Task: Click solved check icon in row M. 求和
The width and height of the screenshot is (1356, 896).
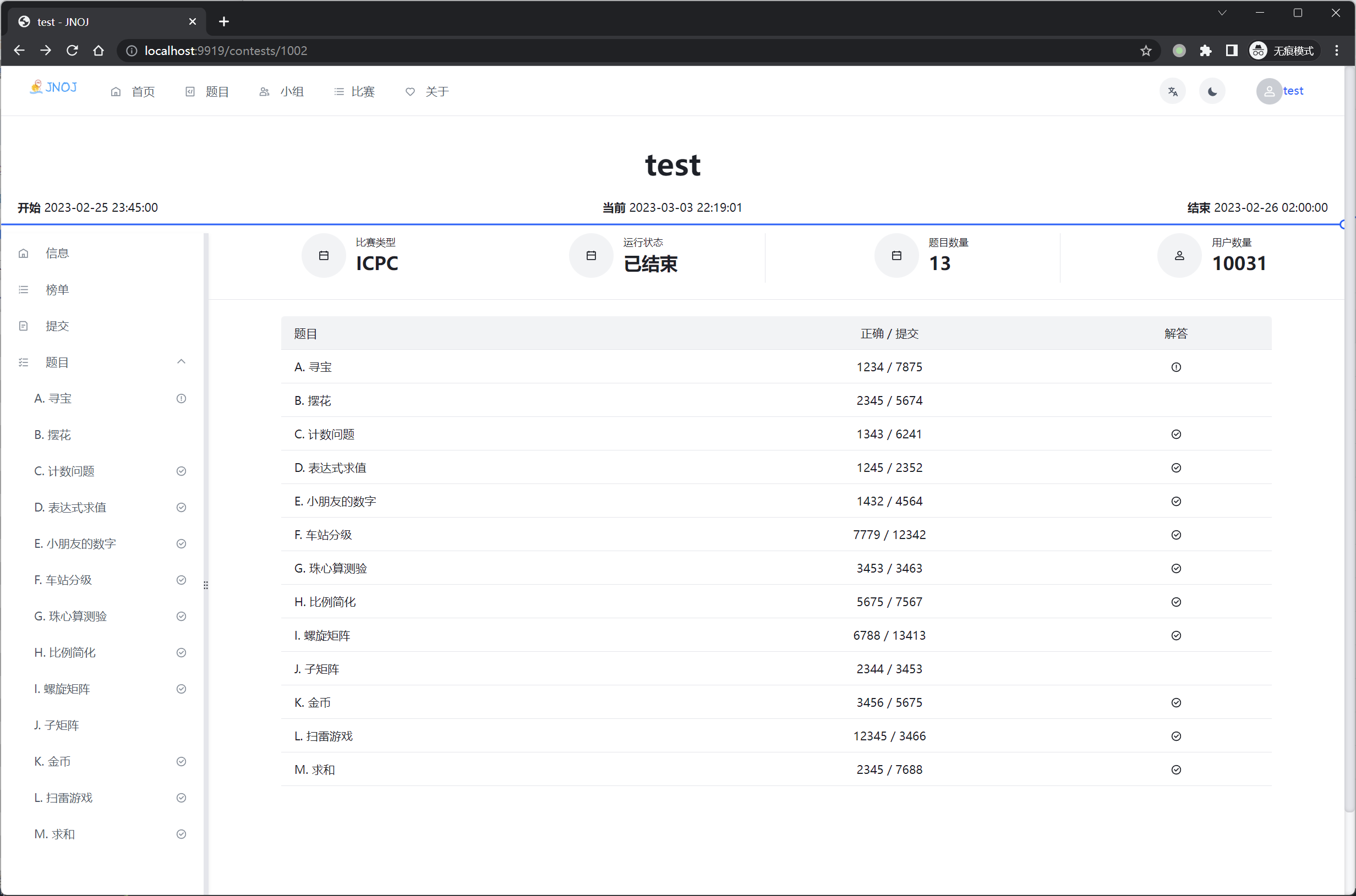Action: [1176, 769]
